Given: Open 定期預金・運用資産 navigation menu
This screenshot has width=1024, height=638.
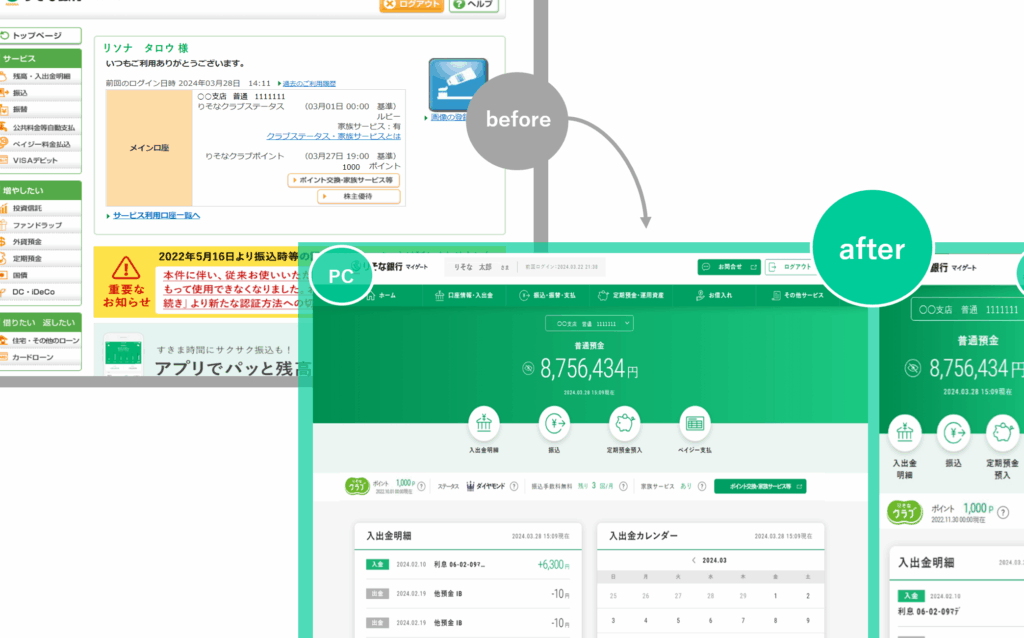Looking at the screenshot, I should point(631,295).
